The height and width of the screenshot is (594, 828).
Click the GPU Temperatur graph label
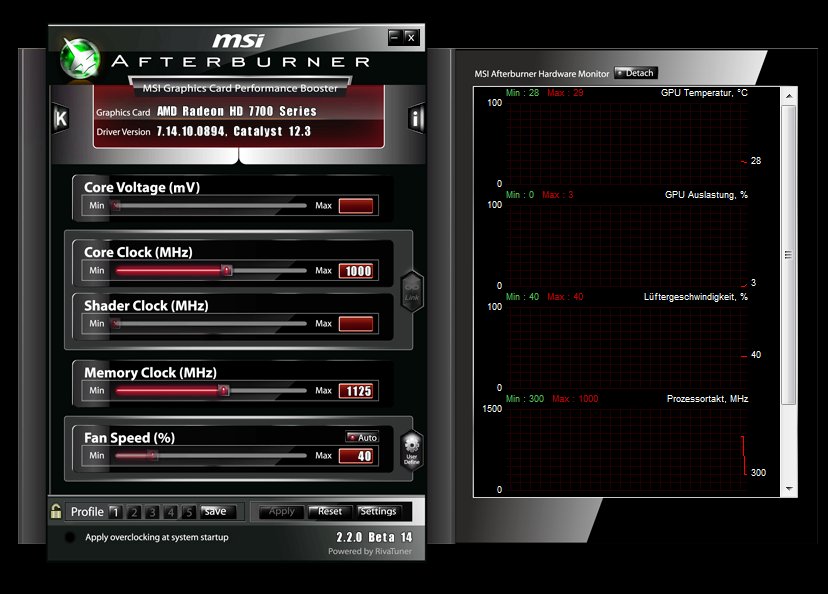pyautogui.click(x=704, y=93)
